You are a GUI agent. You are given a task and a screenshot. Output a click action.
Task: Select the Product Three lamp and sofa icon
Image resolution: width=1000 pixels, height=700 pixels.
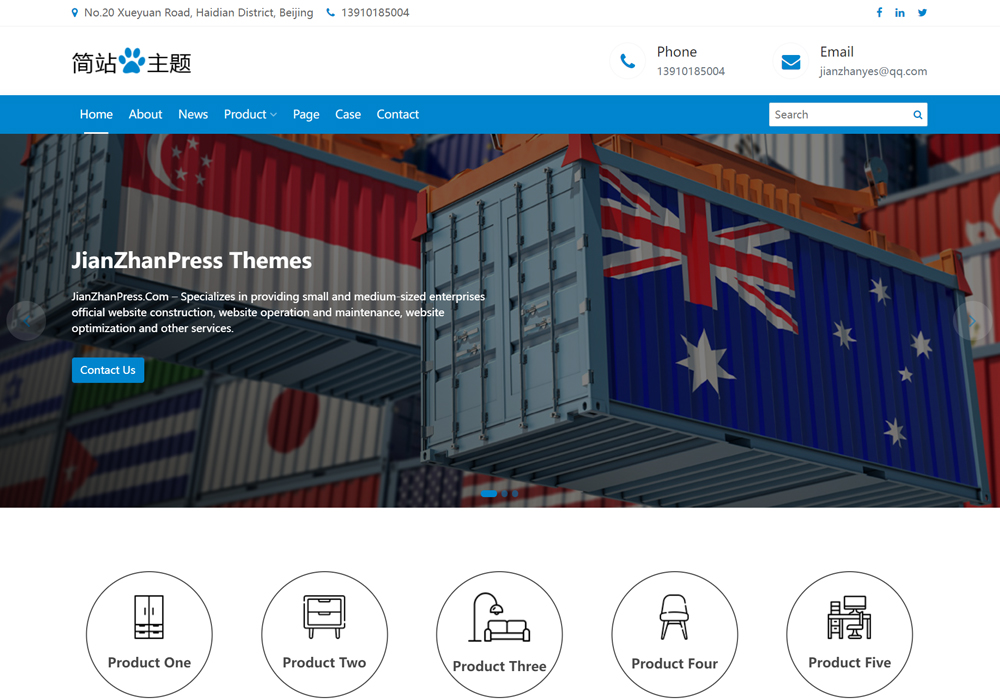[499, 617]
